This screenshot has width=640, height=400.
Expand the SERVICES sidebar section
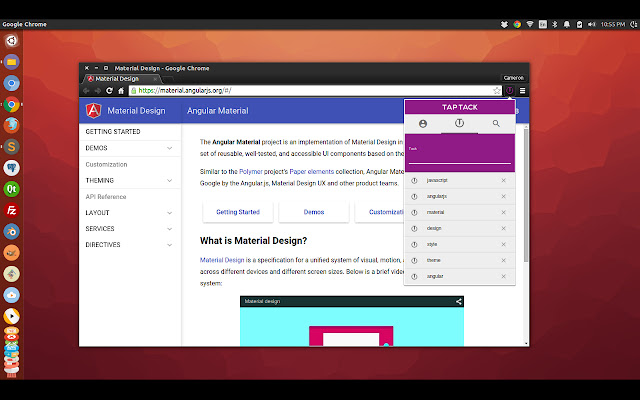tap(130, 229)
